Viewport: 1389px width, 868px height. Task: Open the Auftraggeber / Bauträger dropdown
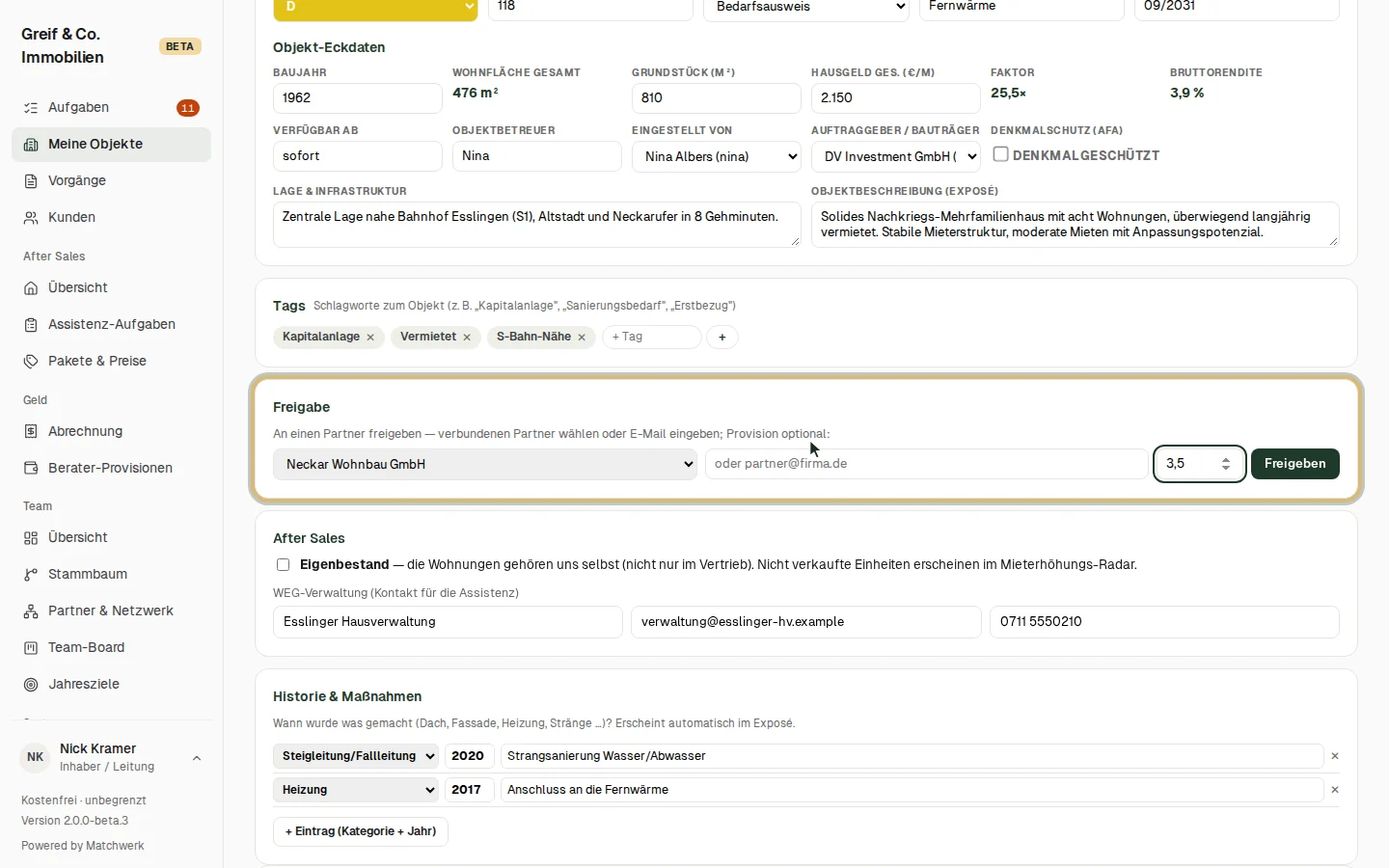pos(896,156)
